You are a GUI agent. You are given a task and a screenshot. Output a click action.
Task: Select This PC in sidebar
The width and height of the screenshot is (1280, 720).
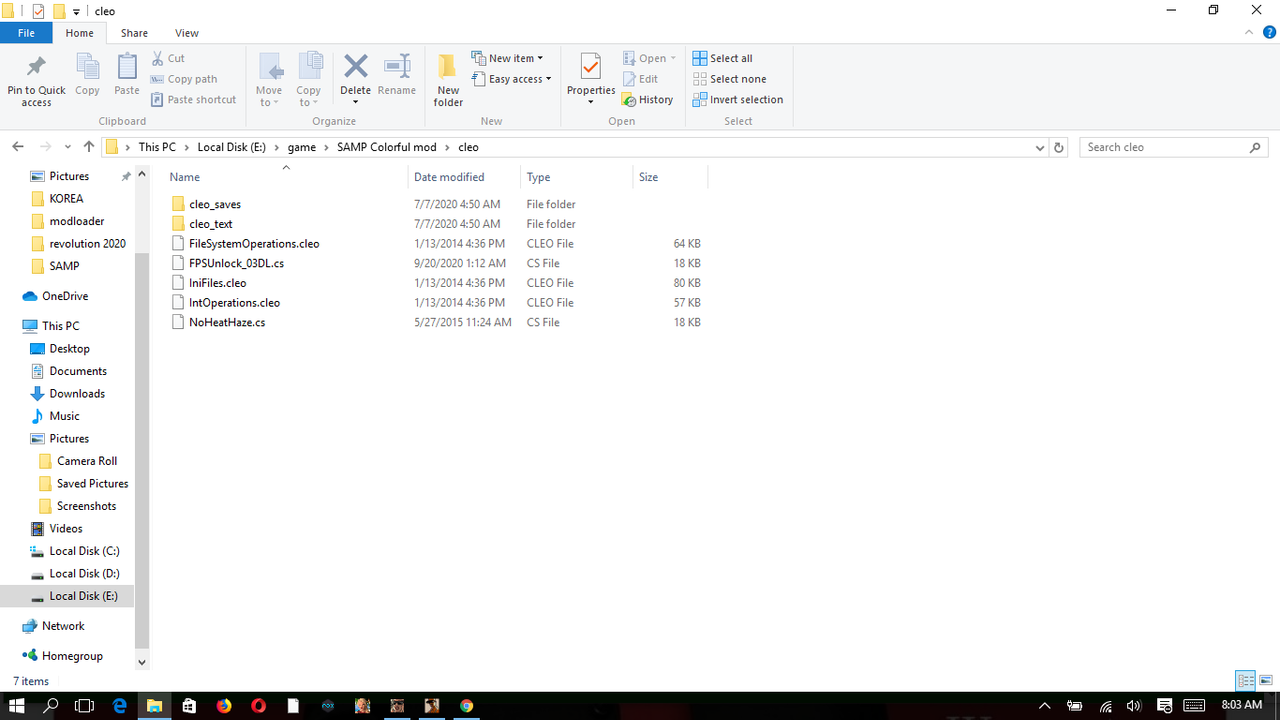pos(60,326)
